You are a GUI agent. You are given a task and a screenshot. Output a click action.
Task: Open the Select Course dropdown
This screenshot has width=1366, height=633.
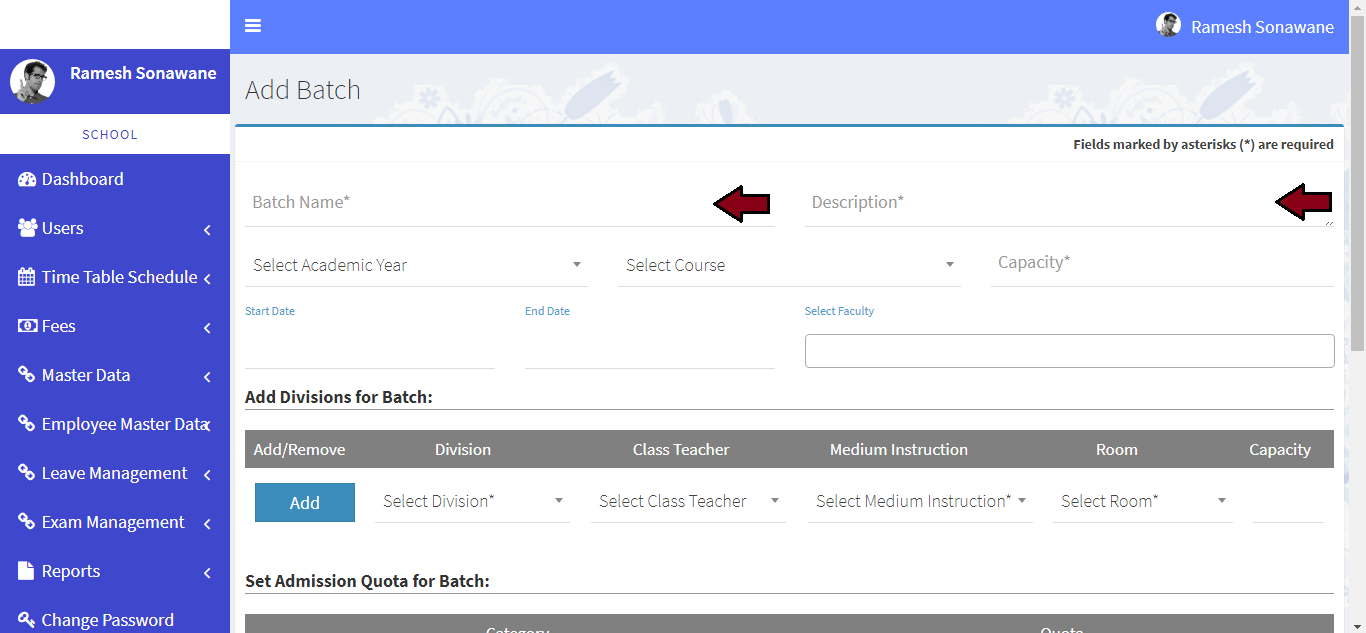[x=789, y=265]
